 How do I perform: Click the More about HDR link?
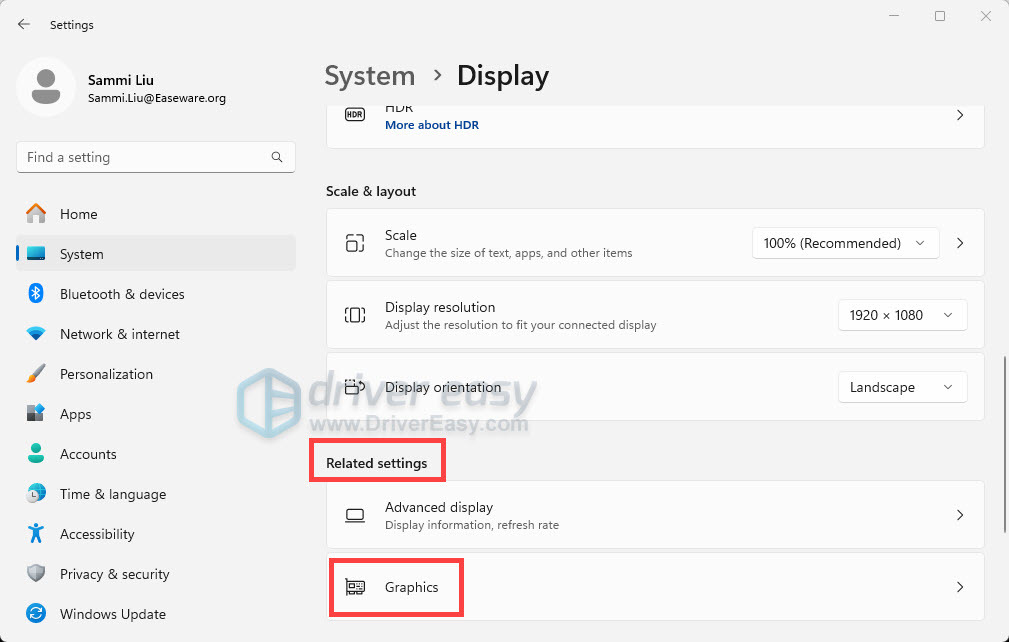coord(431,125)
